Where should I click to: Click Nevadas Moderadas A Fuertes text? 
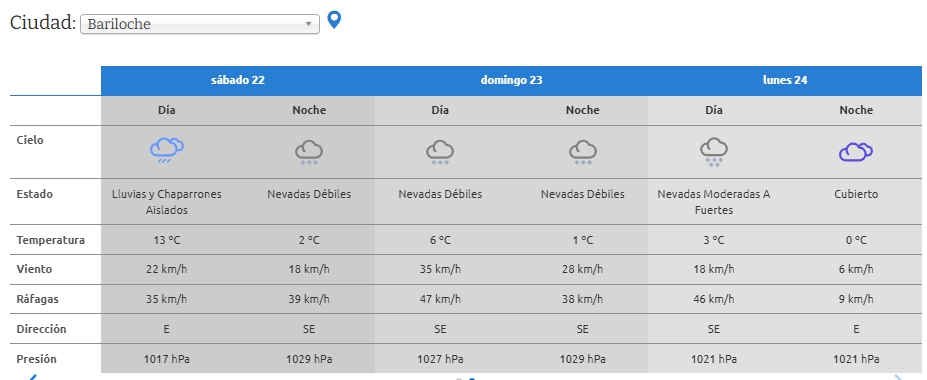click(714, 202)
